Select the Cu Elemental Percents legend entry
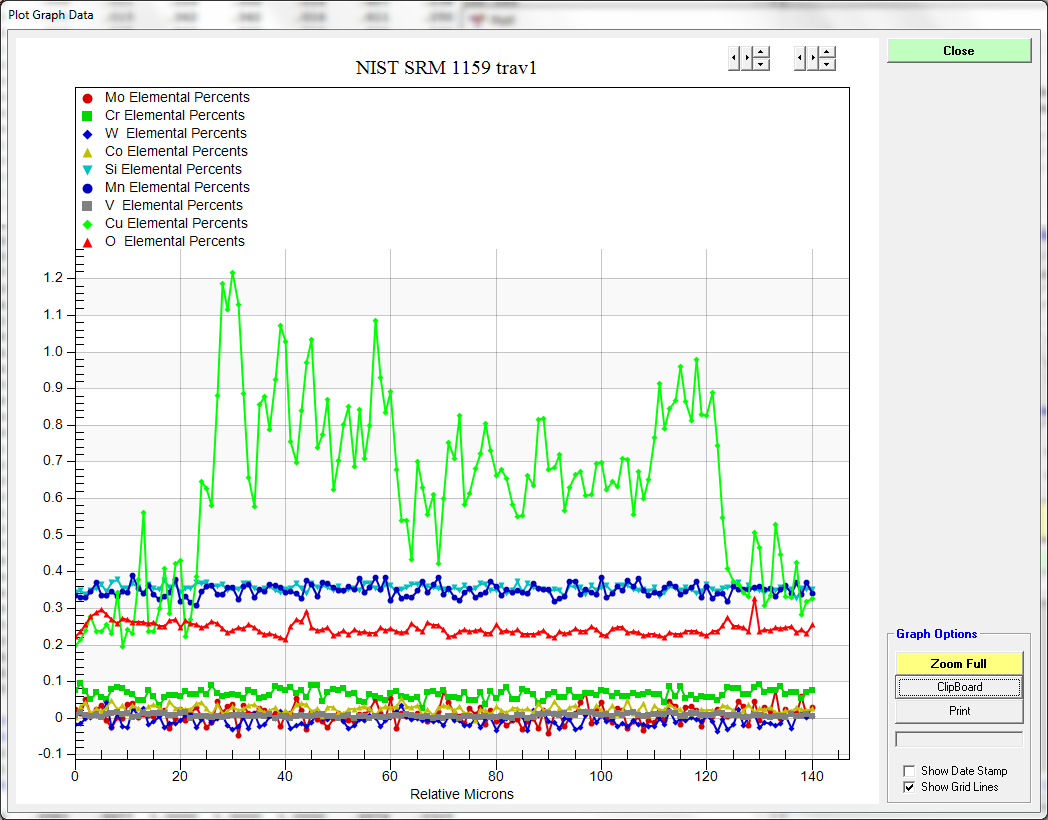This screenshot has height=820, width=1048. (176, 223)
